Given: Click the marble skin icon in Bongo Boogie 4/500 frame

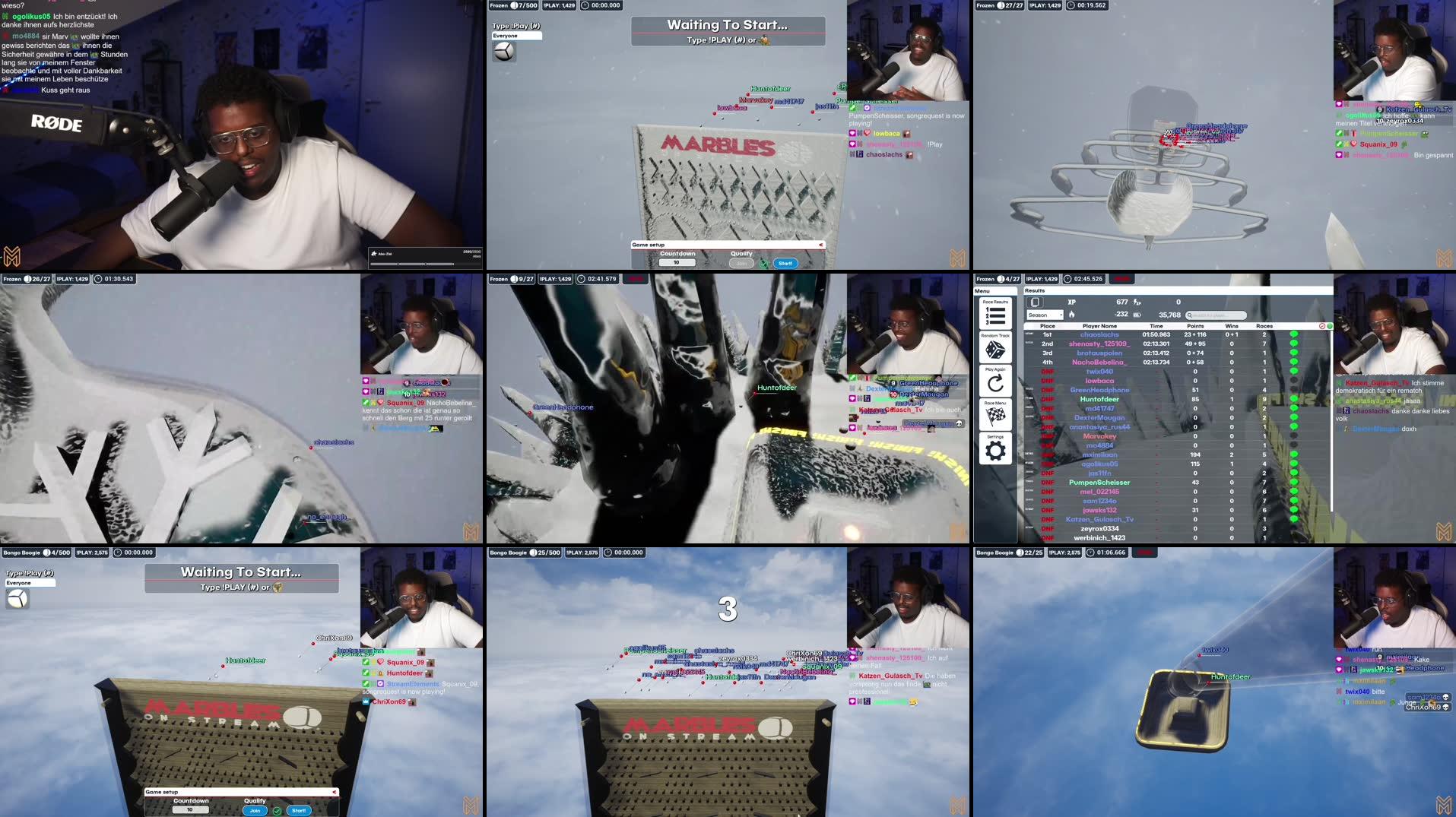Looking at the screenshot, I should pos(17,599).
